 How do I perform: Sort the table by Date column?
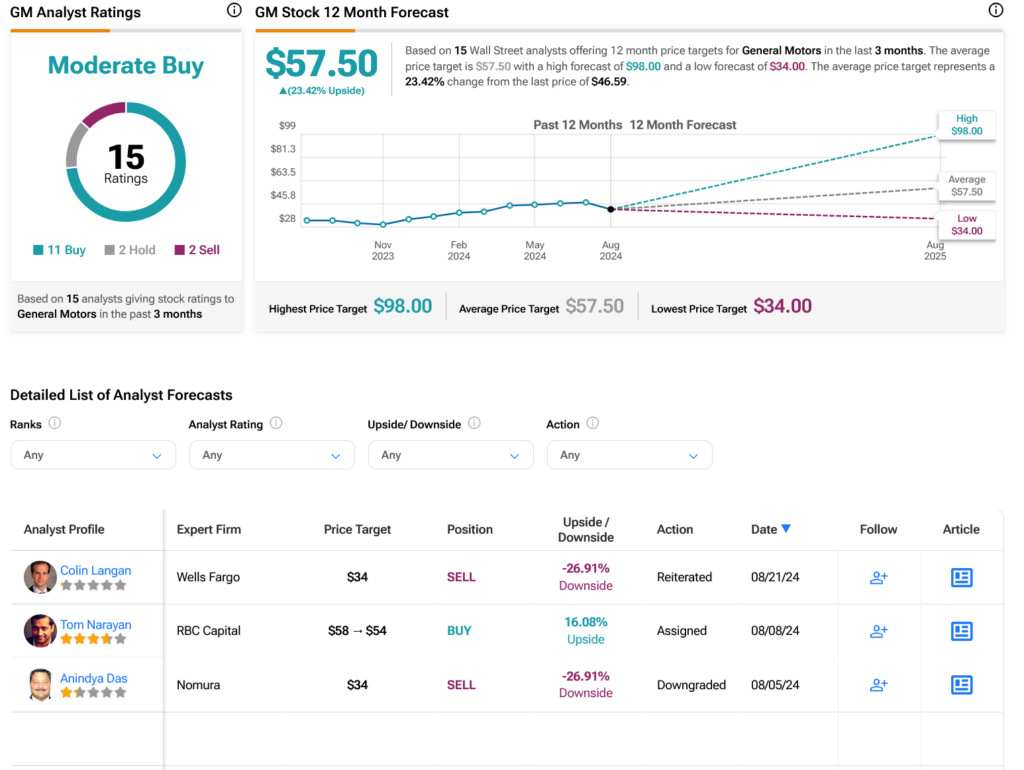pyautogui.click(x=770, y=529)
